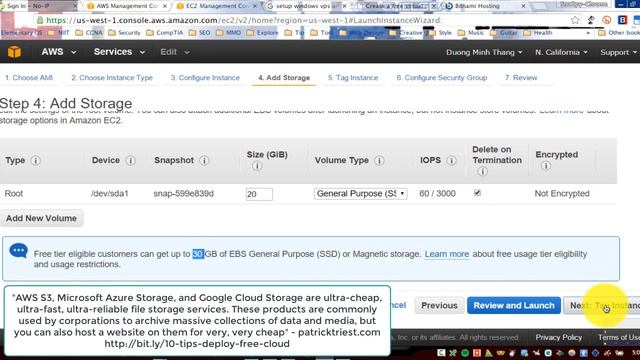
Task: Expand the AWS menu dropdown
Action: [x=59, y=52]
